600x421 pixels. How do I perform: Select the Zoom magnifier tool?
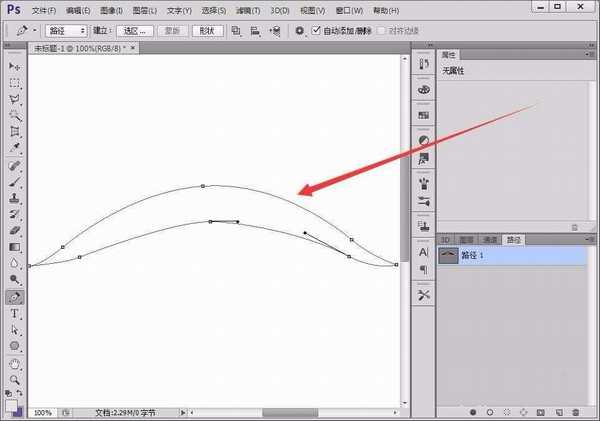15,379
